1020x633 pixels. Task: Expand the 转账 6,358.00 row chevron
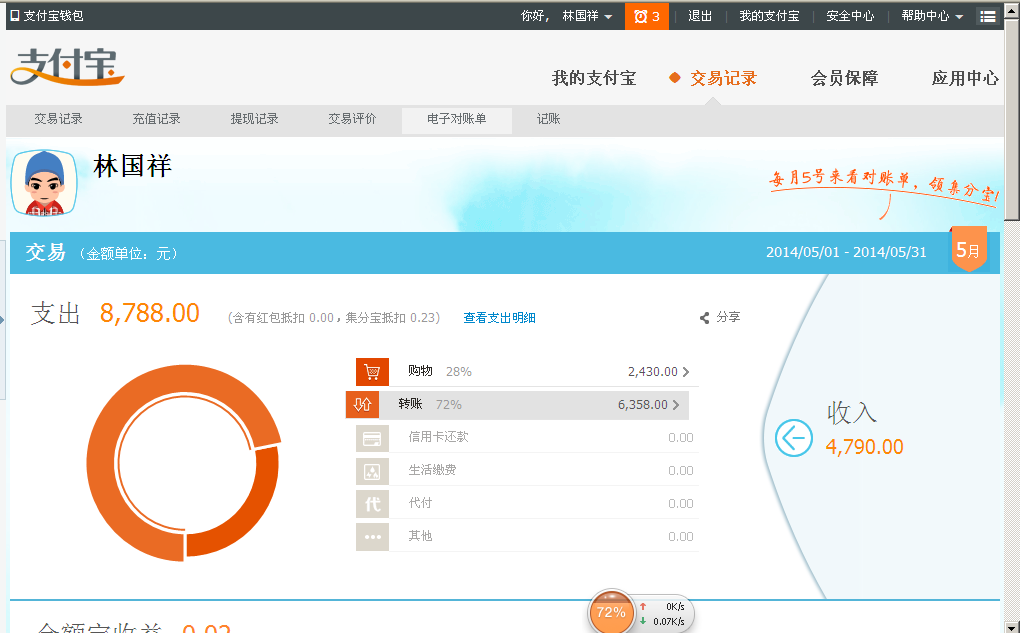(x=676, y=405)
